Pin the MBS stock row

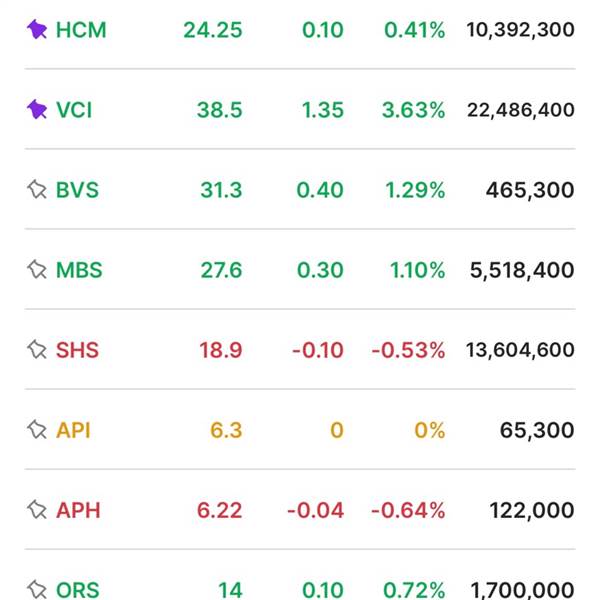37,270
